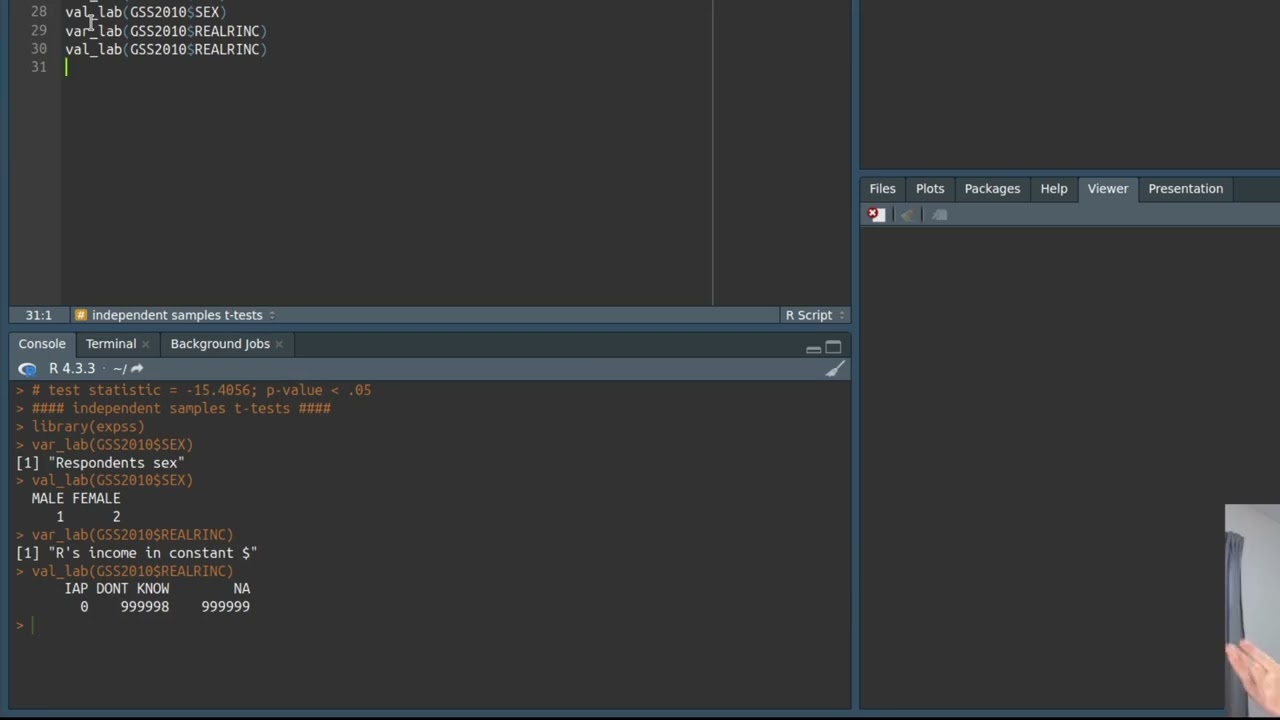The width and height of the screenshot is (1280, 720).
Task: Switch to the Terminal tab
Action: (x=110, y=344)
